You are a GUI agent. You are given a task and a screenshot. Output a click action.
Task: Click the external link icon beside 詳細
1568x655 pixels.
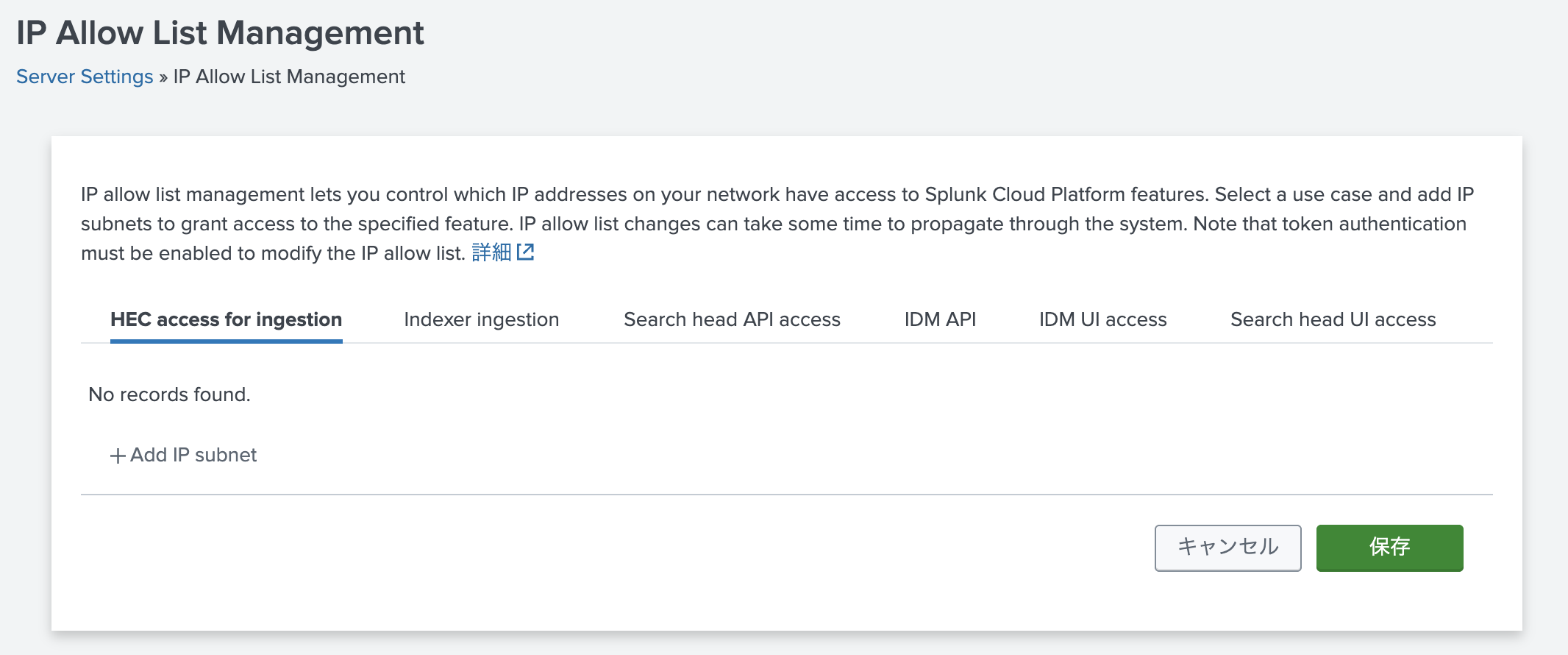pos(527,252)
